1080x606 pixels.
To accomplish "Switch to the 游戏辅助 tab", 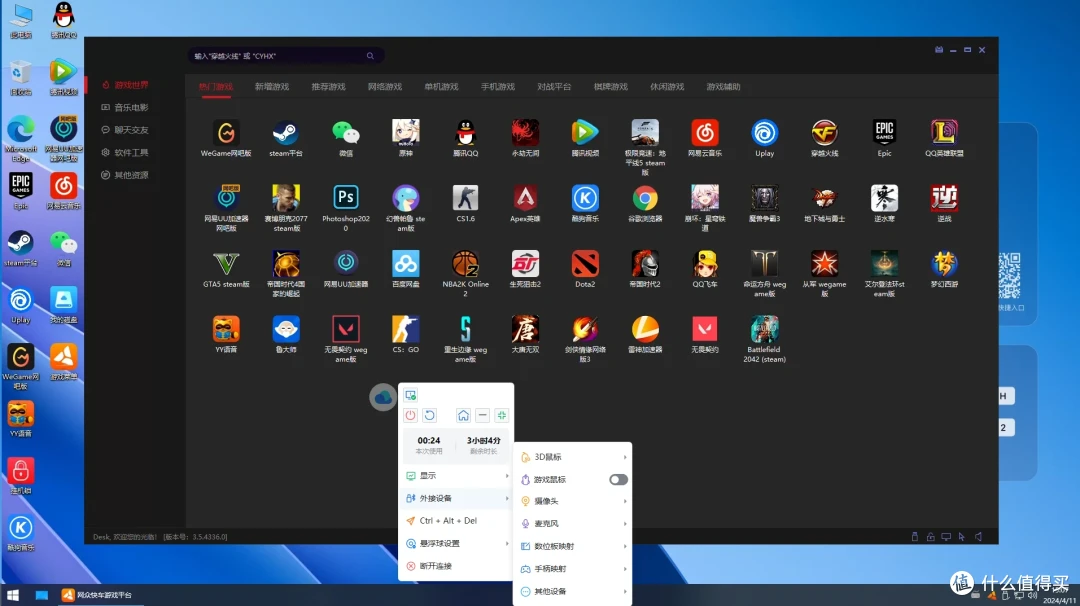I will [723, 87].
